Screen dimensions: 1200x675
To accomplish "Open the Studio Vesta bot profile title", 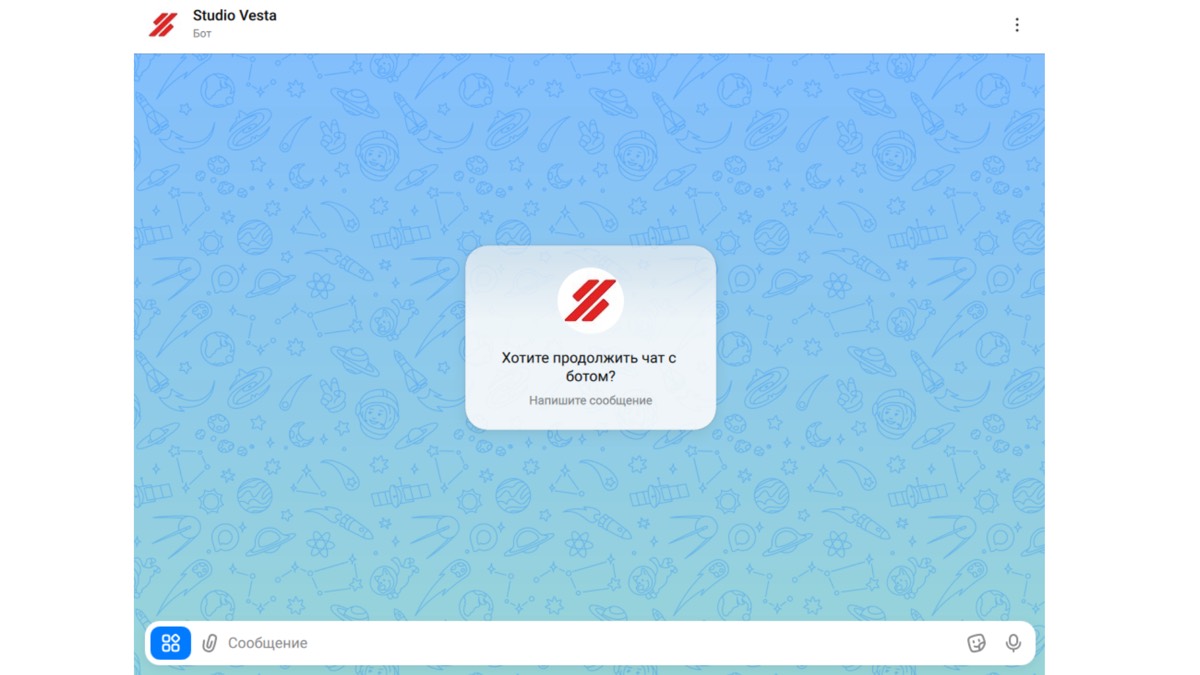I will tap(235, 16).
